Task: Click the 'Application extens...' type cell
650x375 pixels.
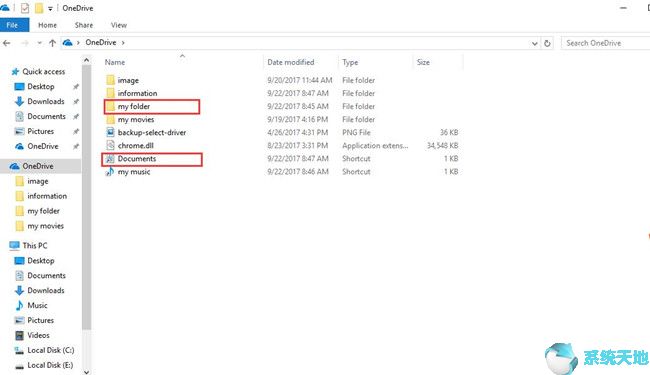Action: click(375, 145)
